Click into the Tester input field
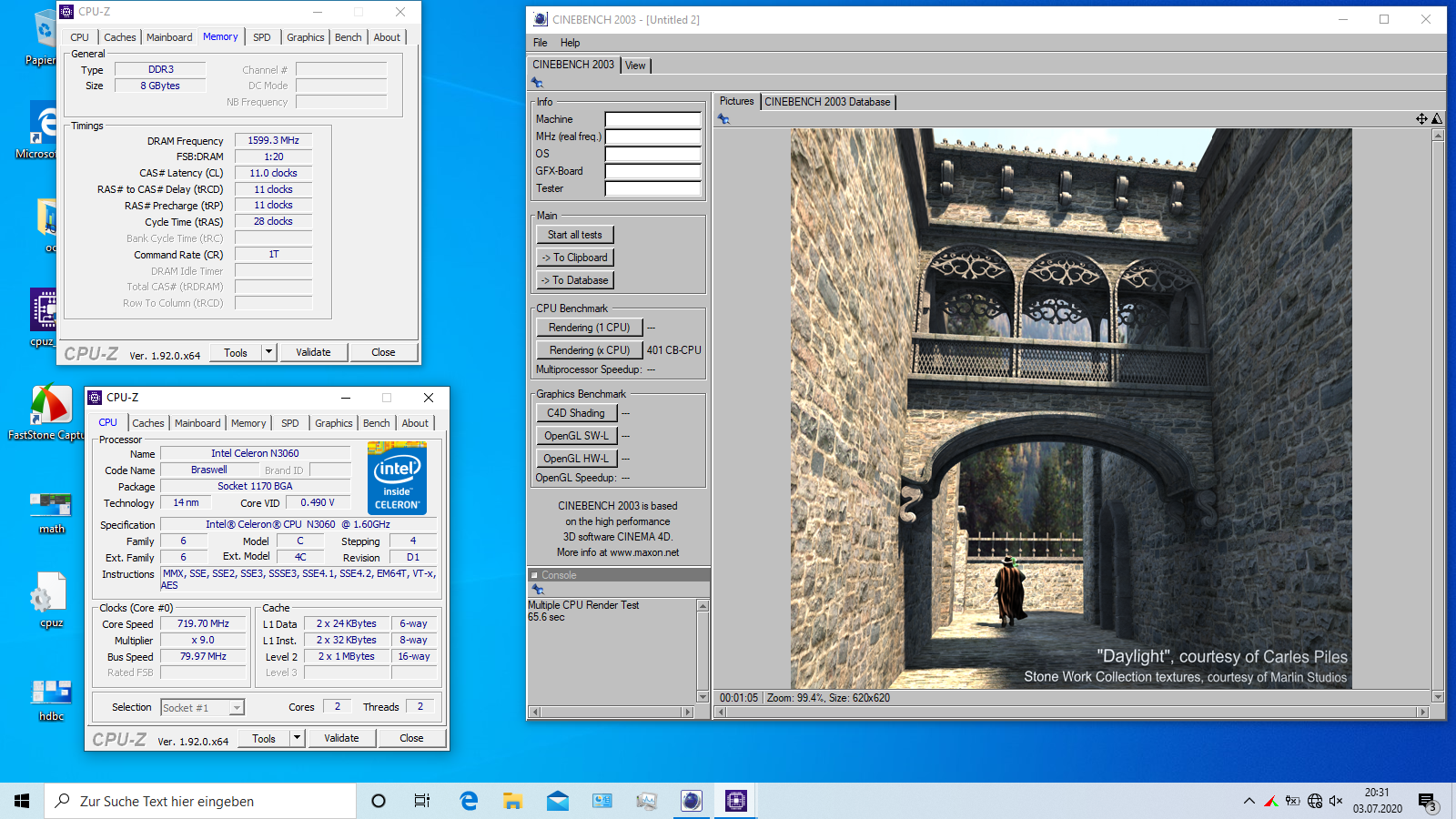Image resolution: width=1456 pixels, height=819 pixels. click(653, 188)
